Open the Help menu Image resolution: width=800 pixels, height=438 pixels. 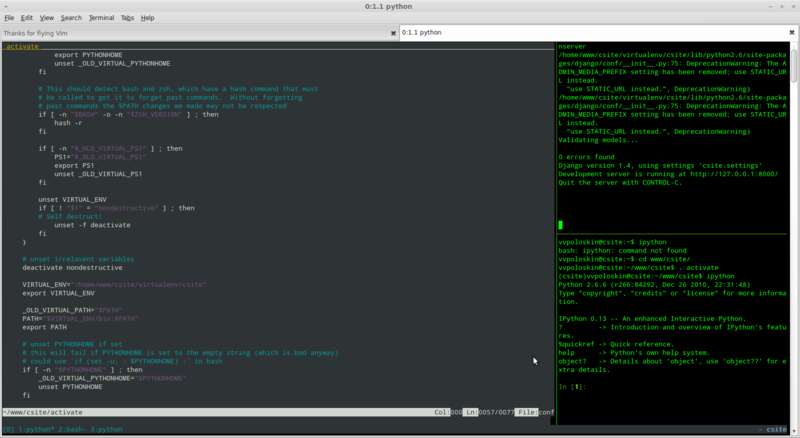(147, 18)
